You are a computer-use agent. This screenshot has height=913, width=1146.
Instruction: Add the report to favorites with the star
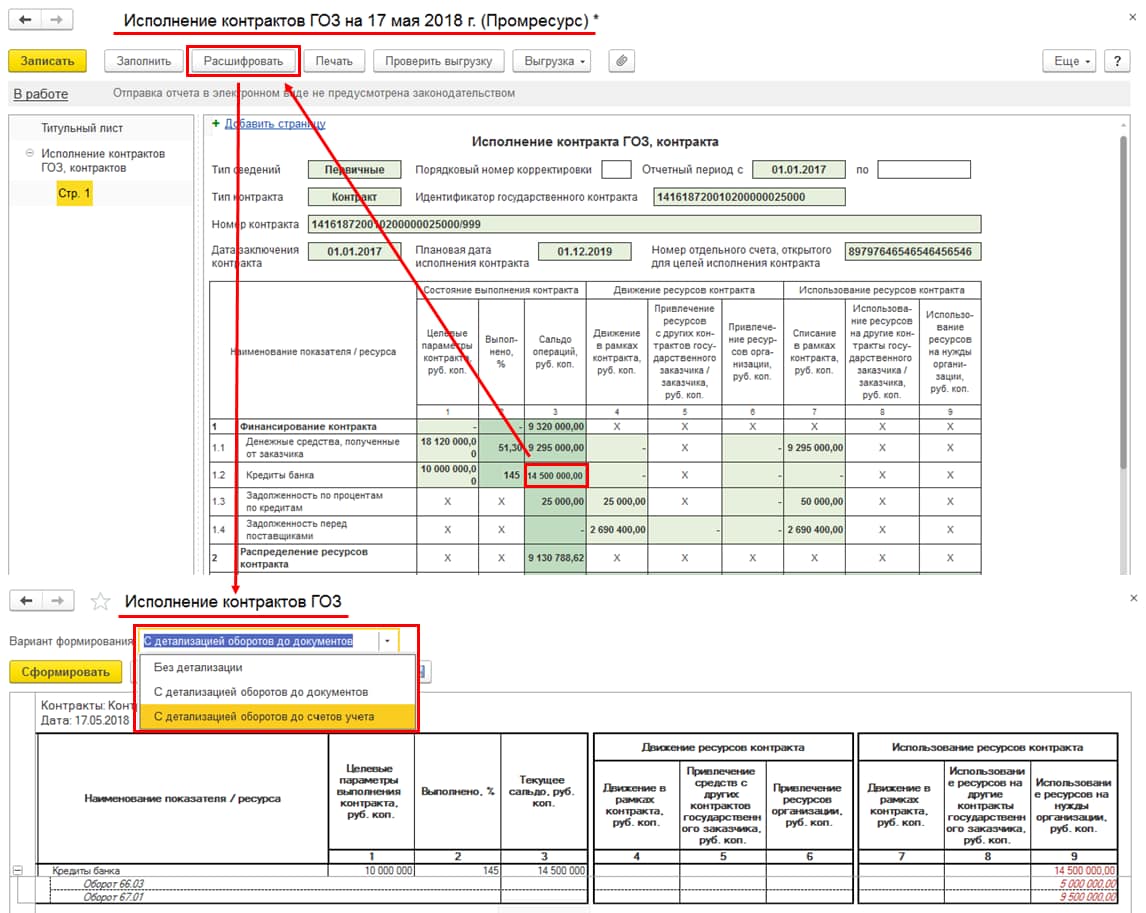pyautogui.click(x=100, y=602)
